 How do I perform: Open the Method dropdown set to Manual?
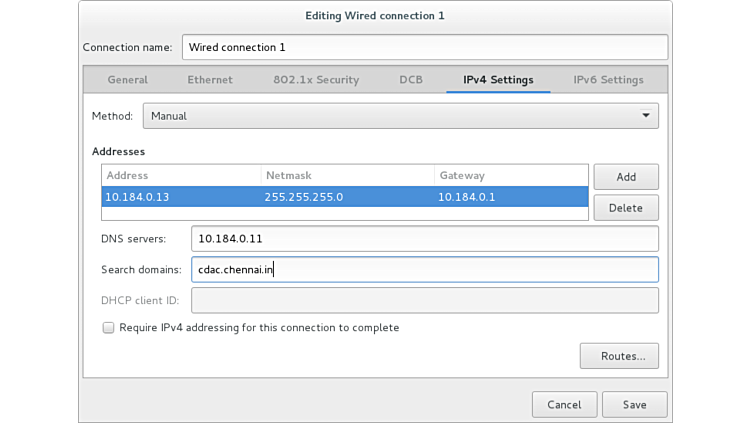pos(400,116)
